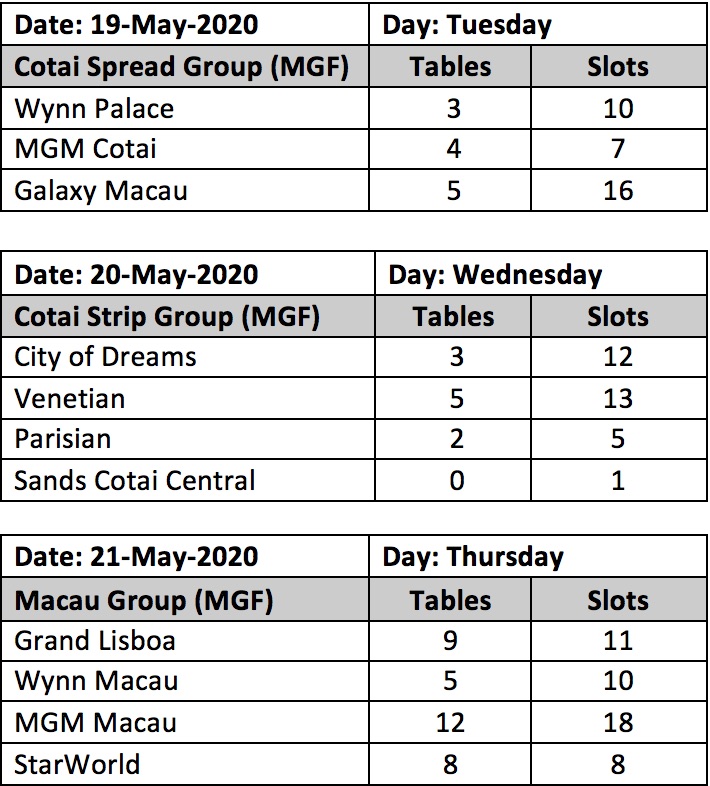Select Grand Lisboa tables value 9
710x786 pixels.
coord(450,641)
